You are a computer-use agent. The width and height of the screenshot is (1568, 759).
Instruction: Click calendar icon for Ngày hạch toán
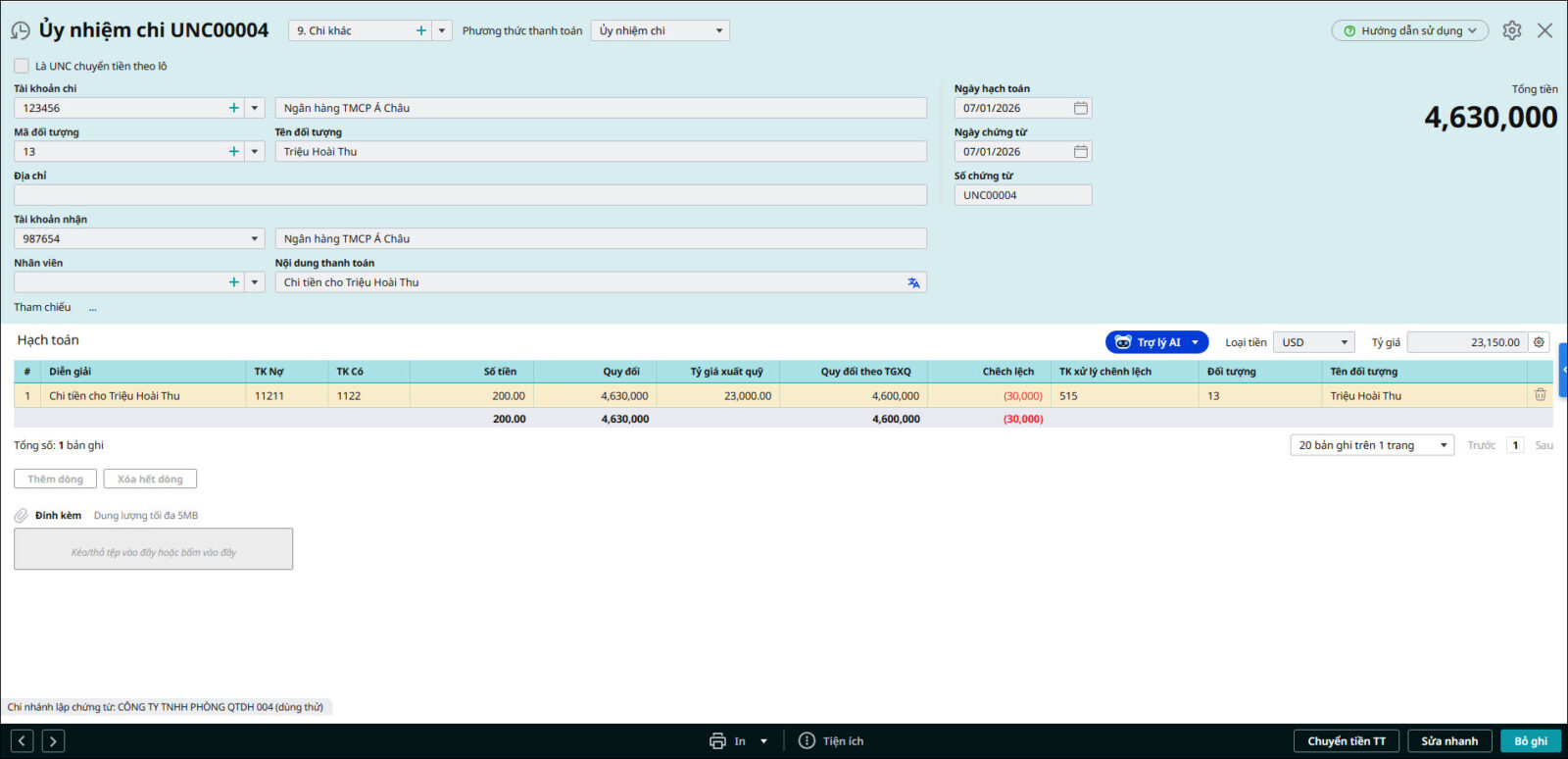[x=1080, y=108]
